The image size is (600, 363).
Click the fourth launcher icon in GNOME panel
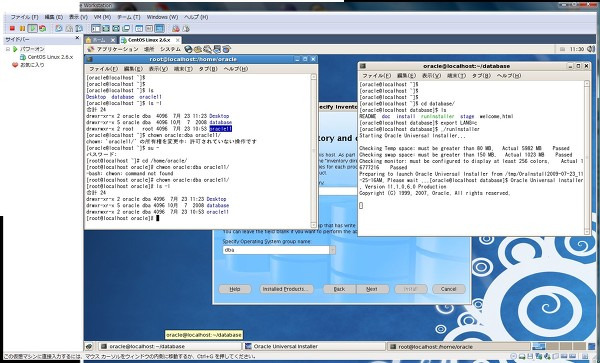click(x=217, y=49)
